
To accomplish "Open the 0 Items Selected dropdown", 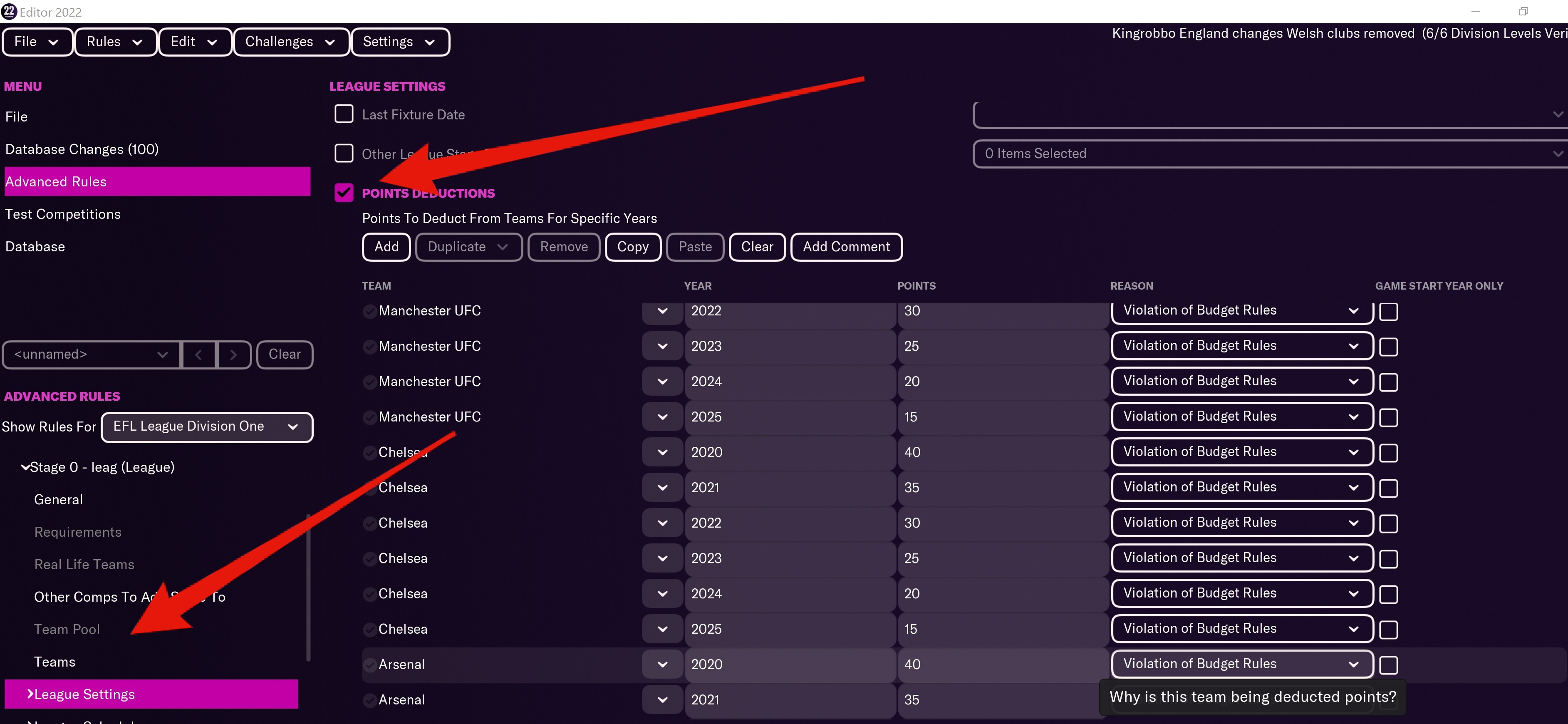I will tap(1271, 154).
